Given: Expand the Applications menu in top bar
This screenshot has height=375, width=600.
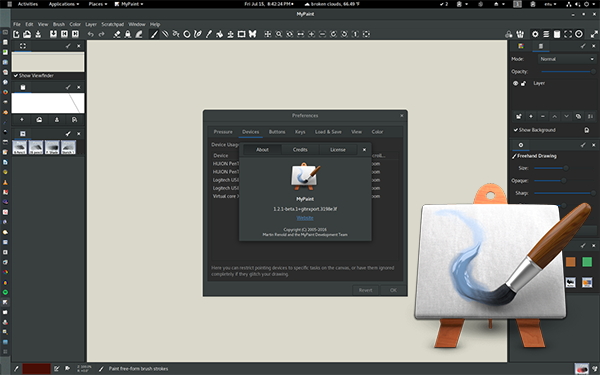Looking at the screenshot, I should click(64, 4).
